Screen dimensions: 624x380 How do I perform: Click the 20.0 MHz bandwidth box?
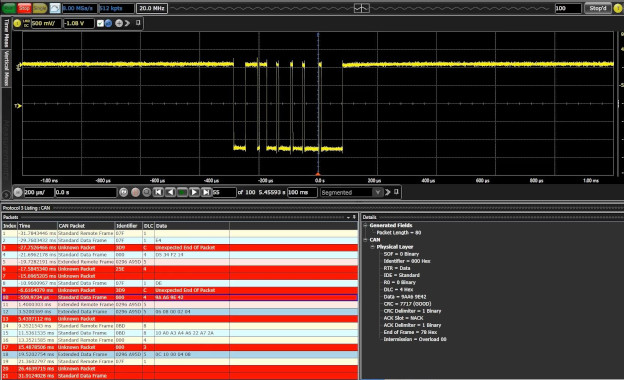(152, 8)
